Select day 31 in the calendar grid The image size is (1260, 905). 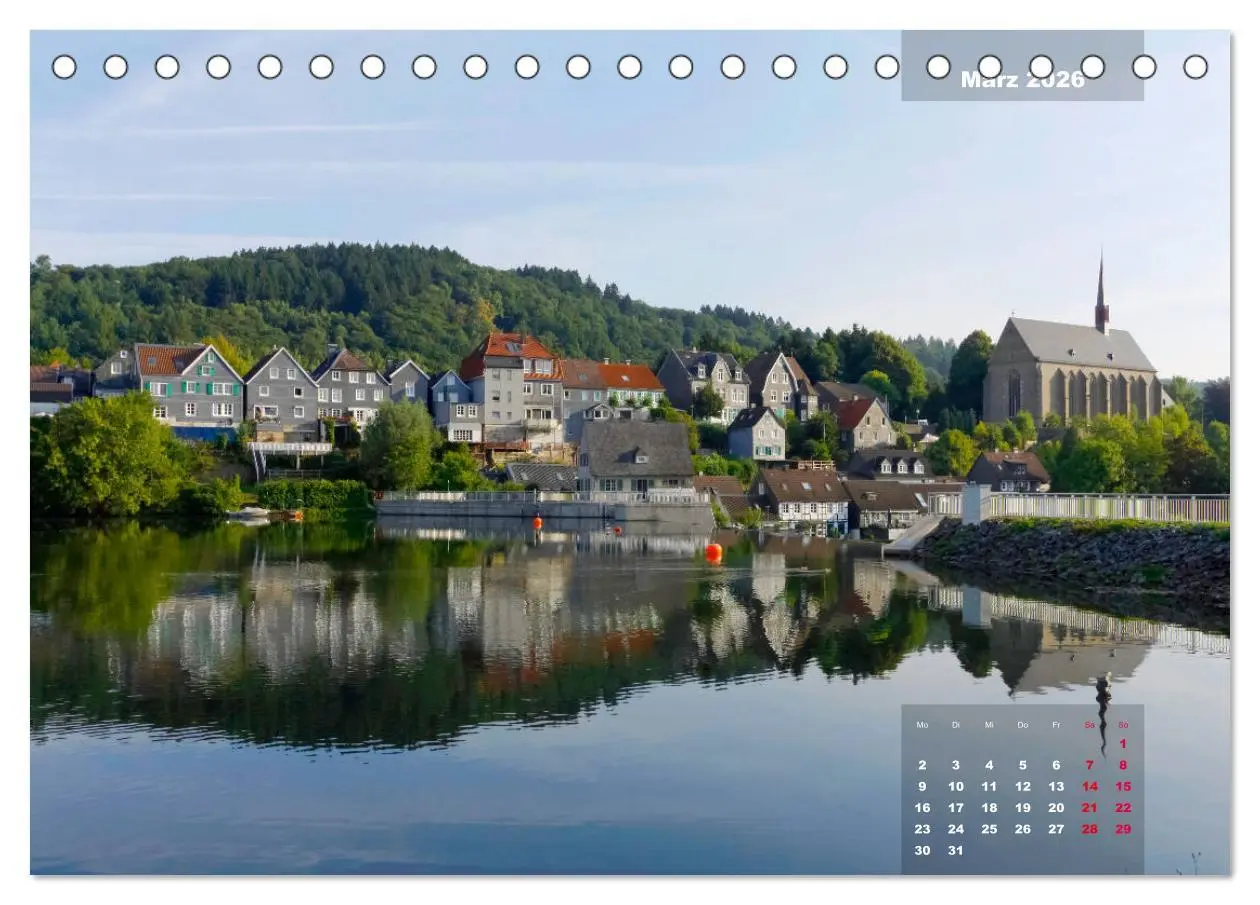tap(956, 851)
